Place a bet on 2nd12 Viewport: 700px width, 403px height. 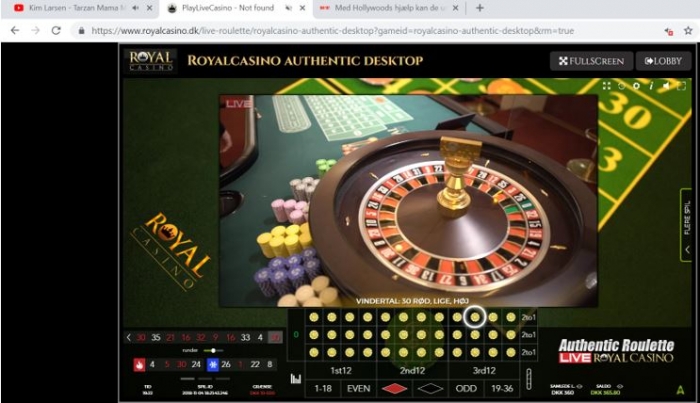(412, 370)
